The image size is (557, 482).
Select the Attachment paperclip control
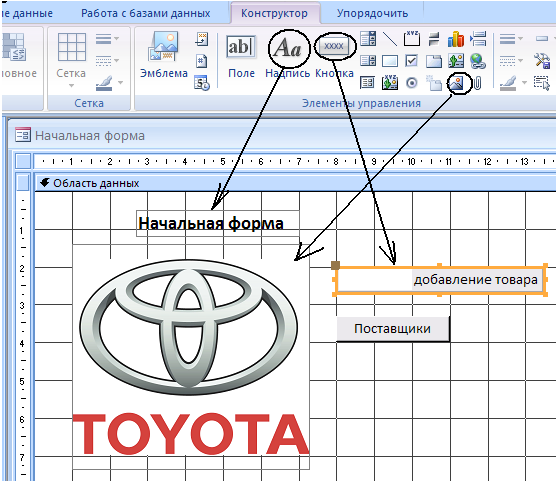[x=478, y=83]
